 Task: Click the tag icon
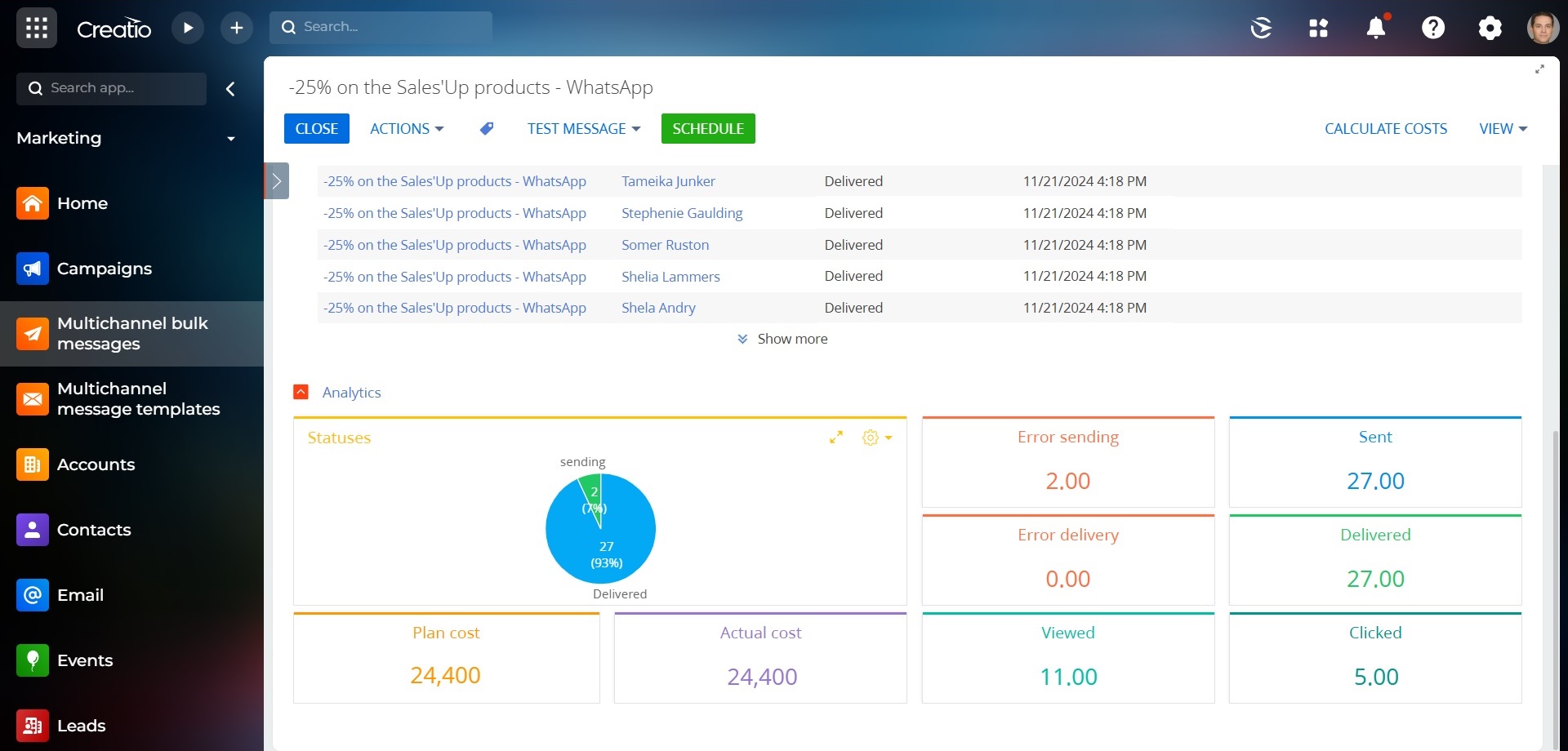487,129
